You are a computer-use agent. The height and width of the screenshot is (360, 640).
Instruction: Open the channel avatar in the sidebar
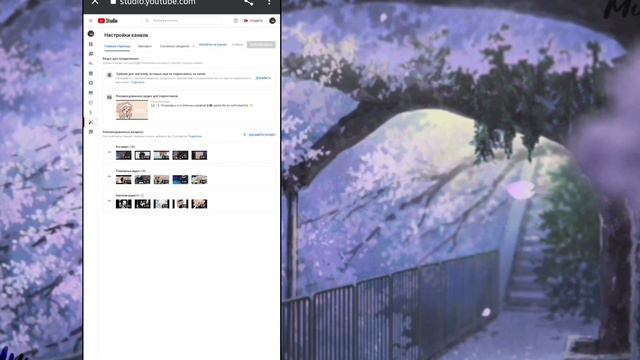pyautogui.click(x=91, y=33)
